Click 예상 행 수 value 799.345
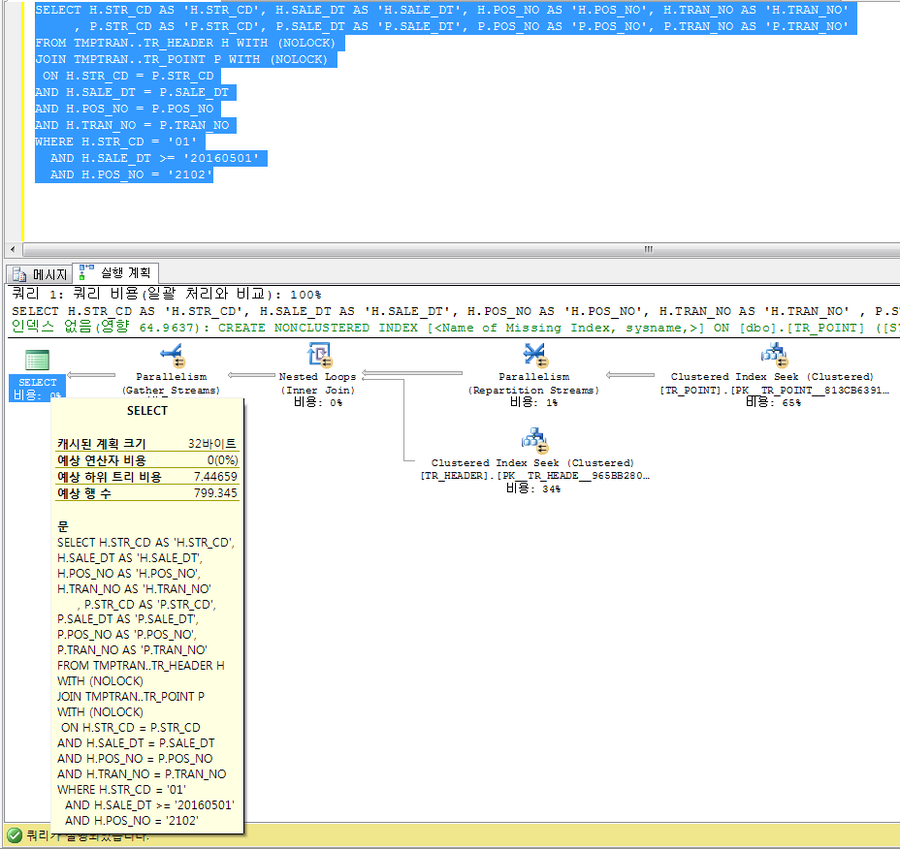 [215, 493]
